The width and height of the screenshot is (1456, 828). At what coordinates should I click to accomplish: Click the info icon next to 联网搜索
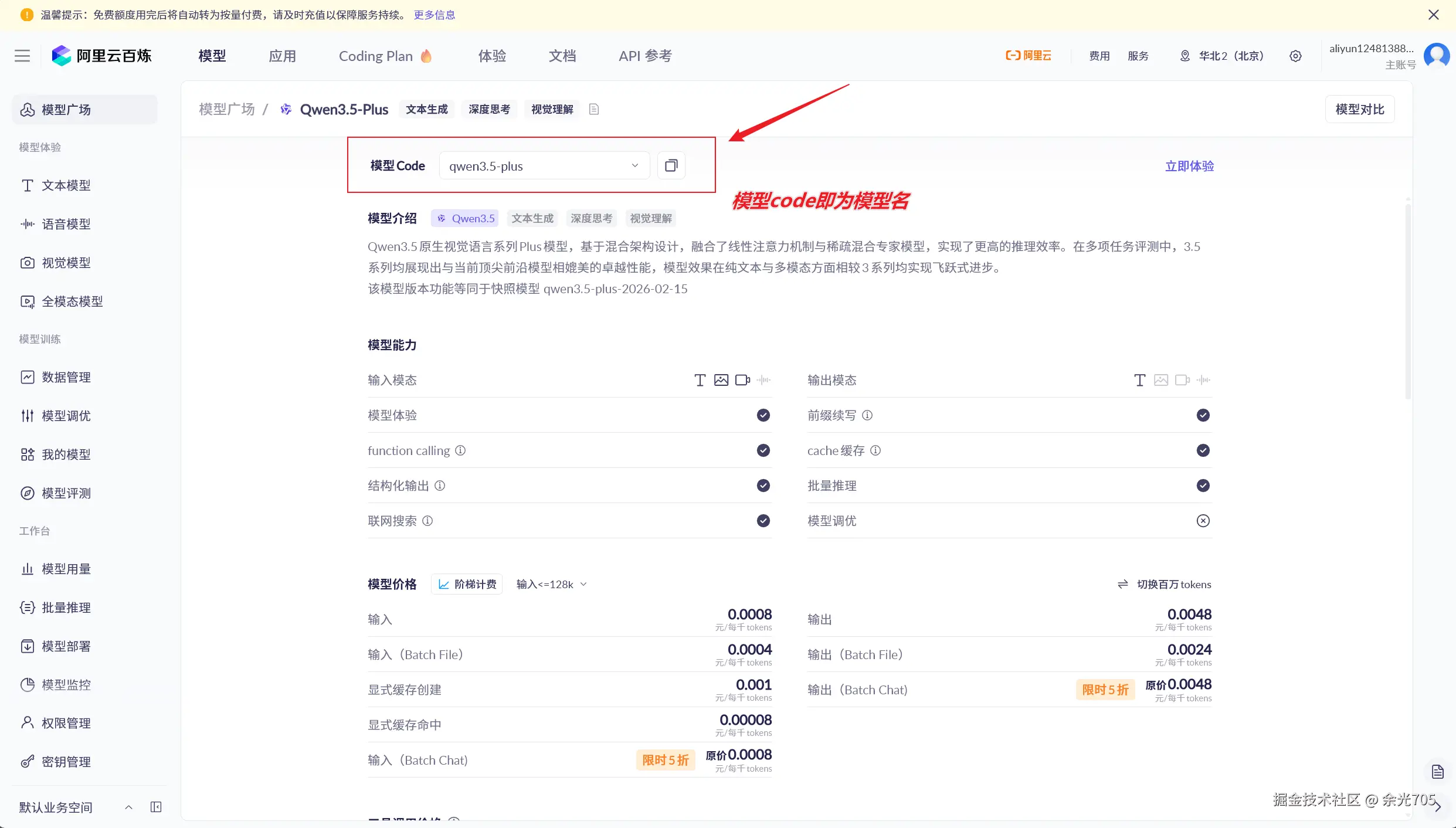tap(427, 521)
